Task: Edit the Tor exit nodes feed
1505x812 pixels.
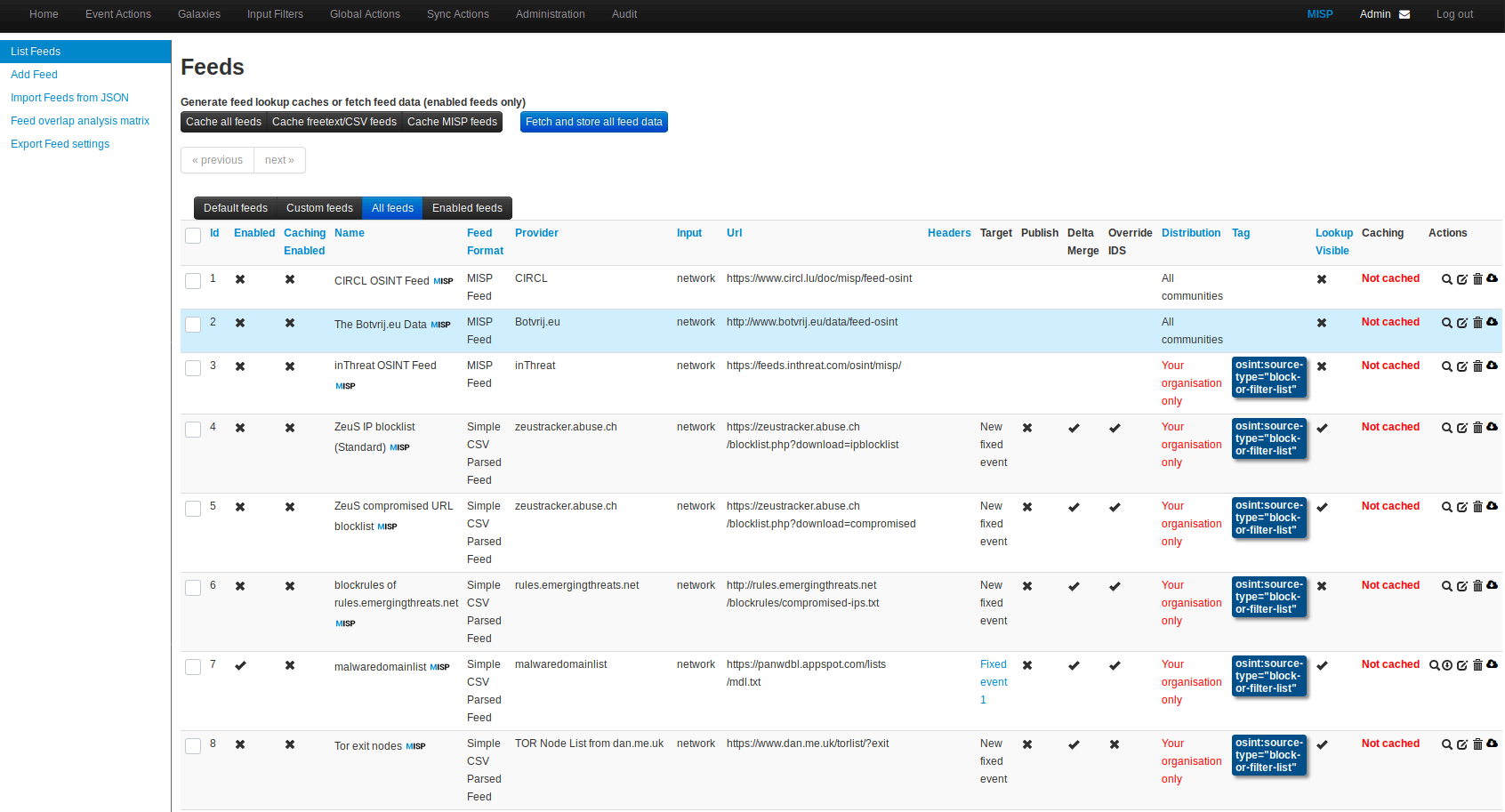Action: tap(1462, 744)
